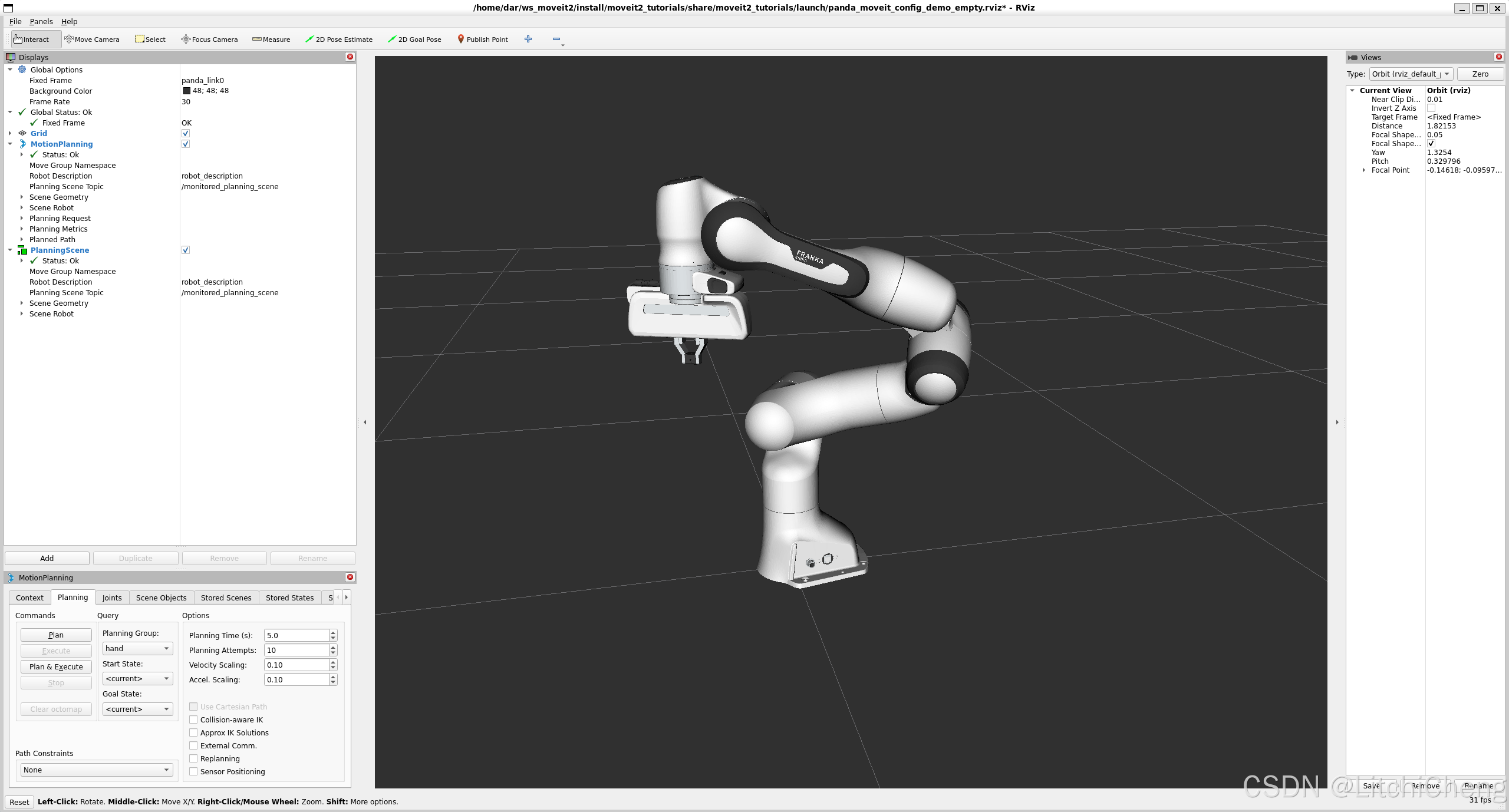Activate the Measure tool
The image size is (1509, 812).
[x=271, y=39]
